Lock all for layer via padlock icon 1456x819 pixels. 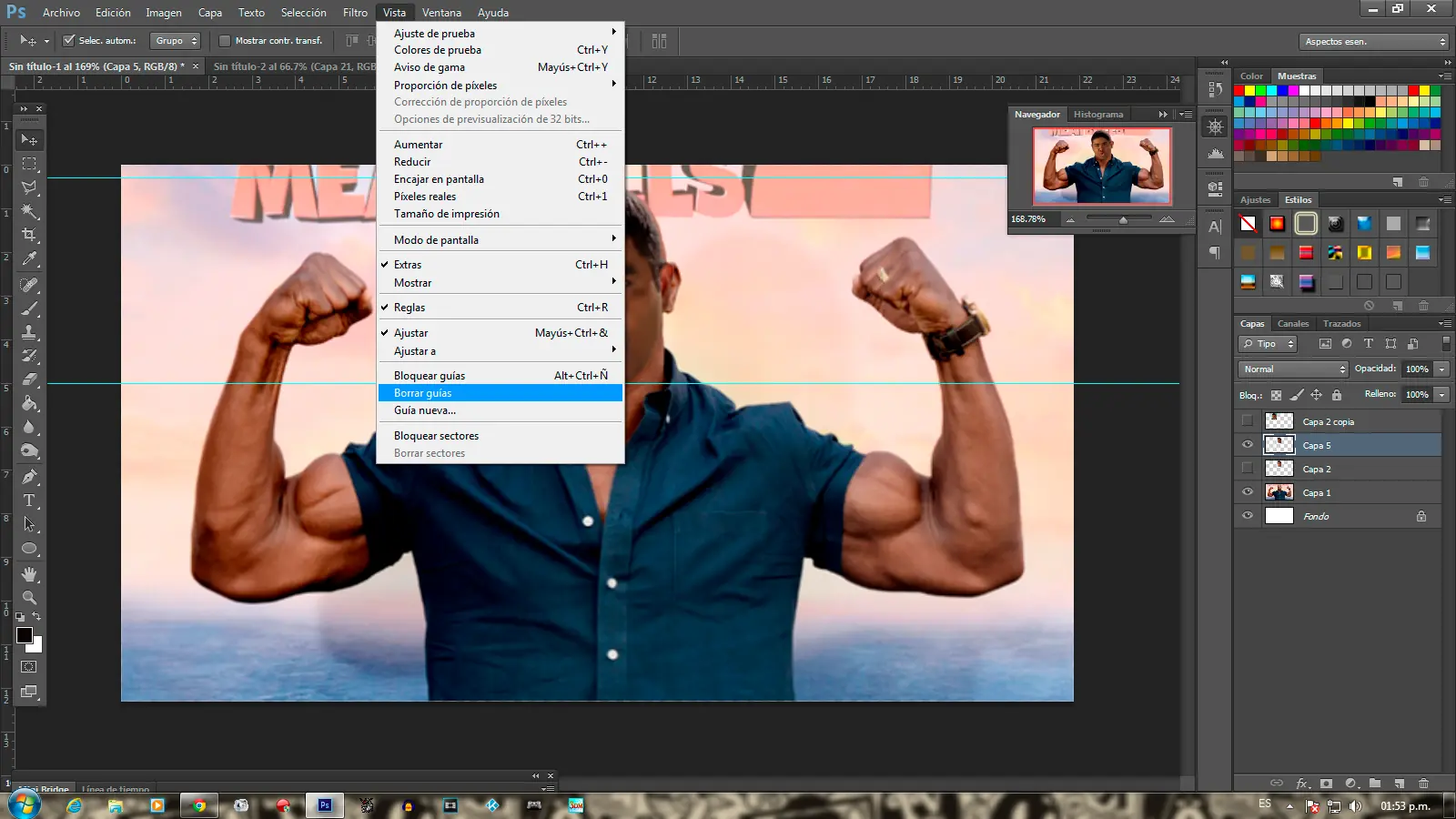1337,395
